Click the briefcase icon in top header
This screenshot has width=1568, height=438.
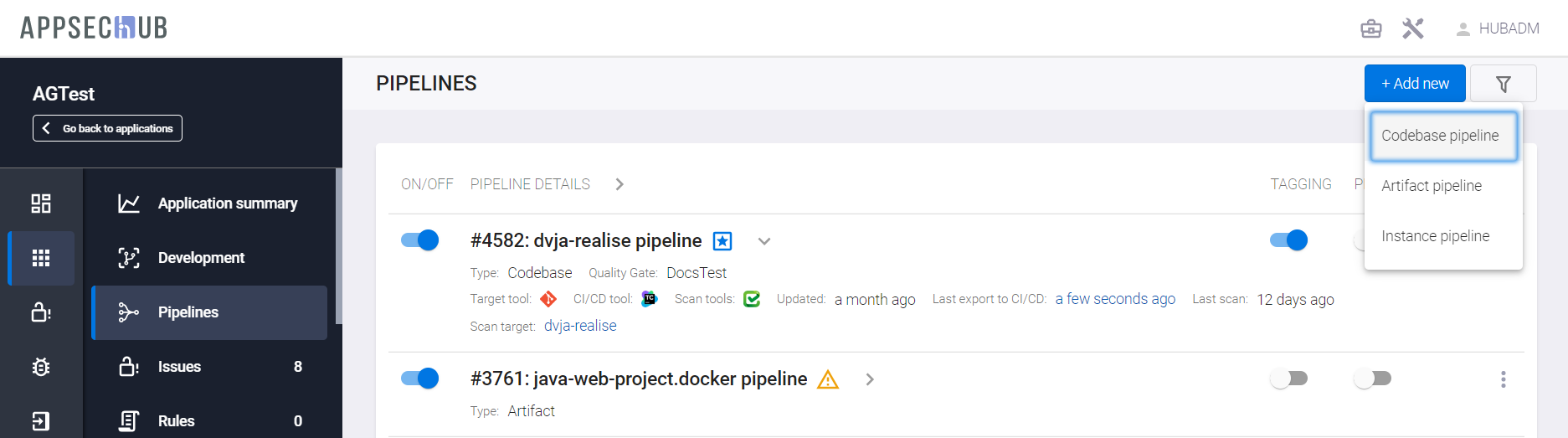pyautogui.click(x=1370, y=28)
